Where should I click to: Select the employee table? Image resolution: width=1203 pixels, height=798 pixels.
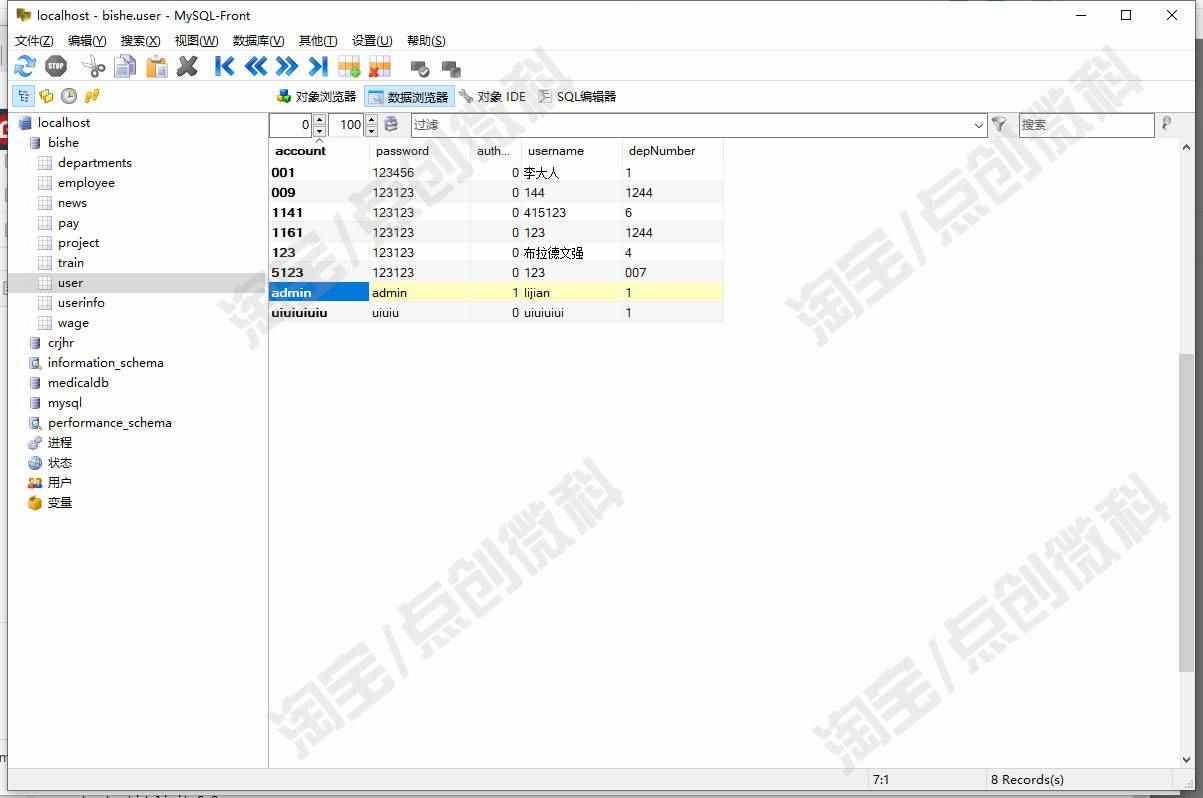click(86, 183)
